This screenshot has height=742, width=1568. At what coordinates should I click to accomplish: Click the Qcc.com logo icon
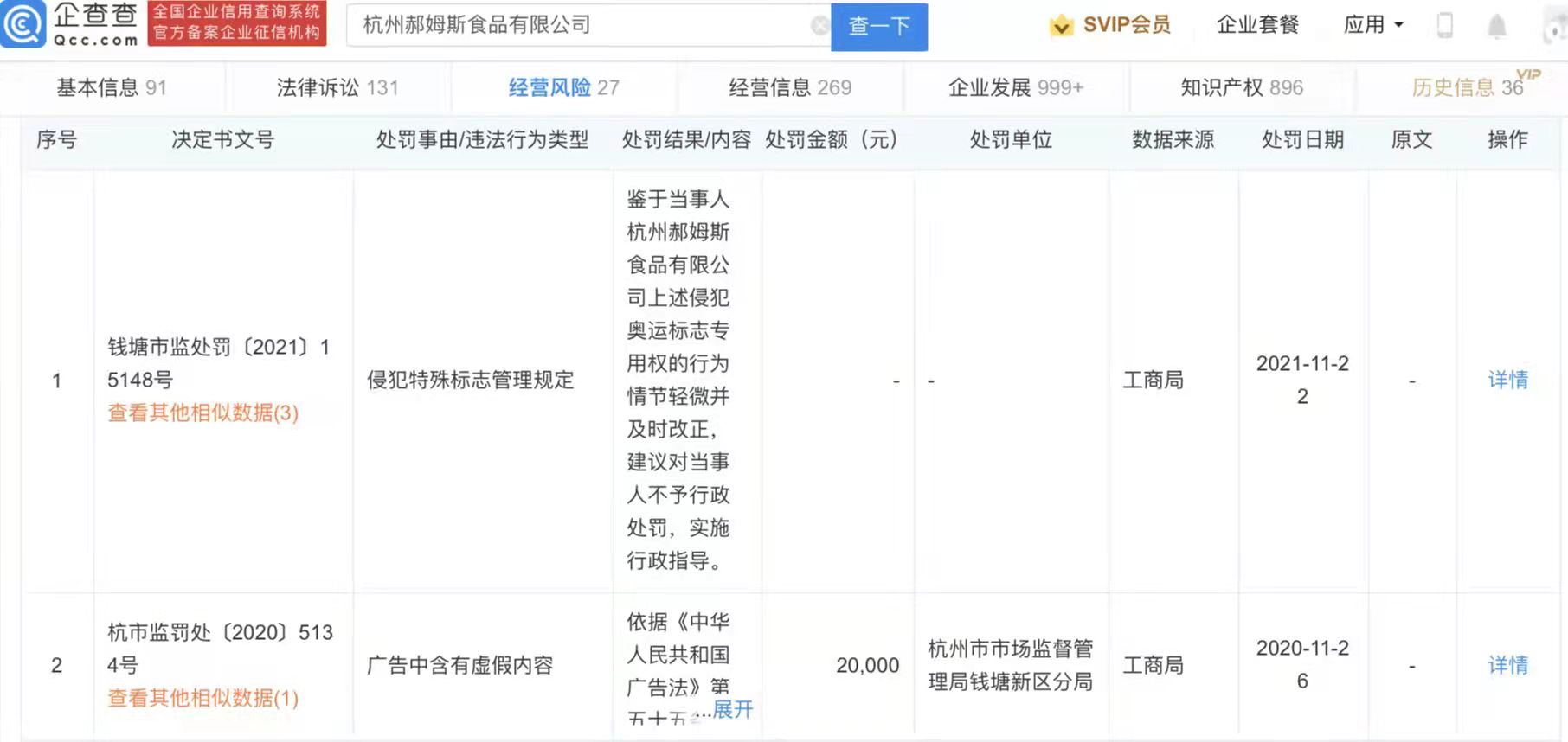(x=22, y=24)
